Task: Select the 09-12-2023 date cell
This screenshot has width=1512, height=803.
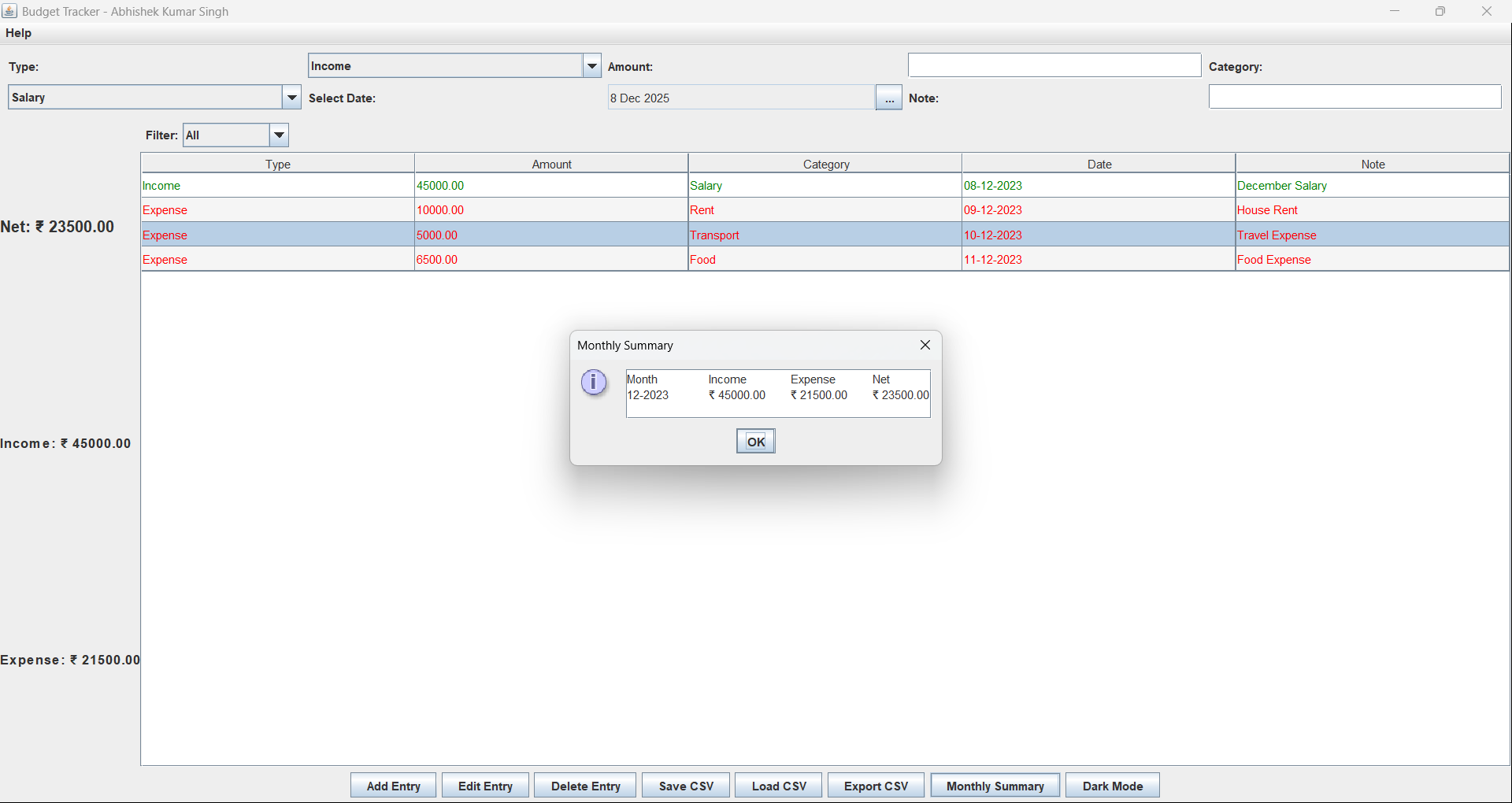Action: 1099,210
